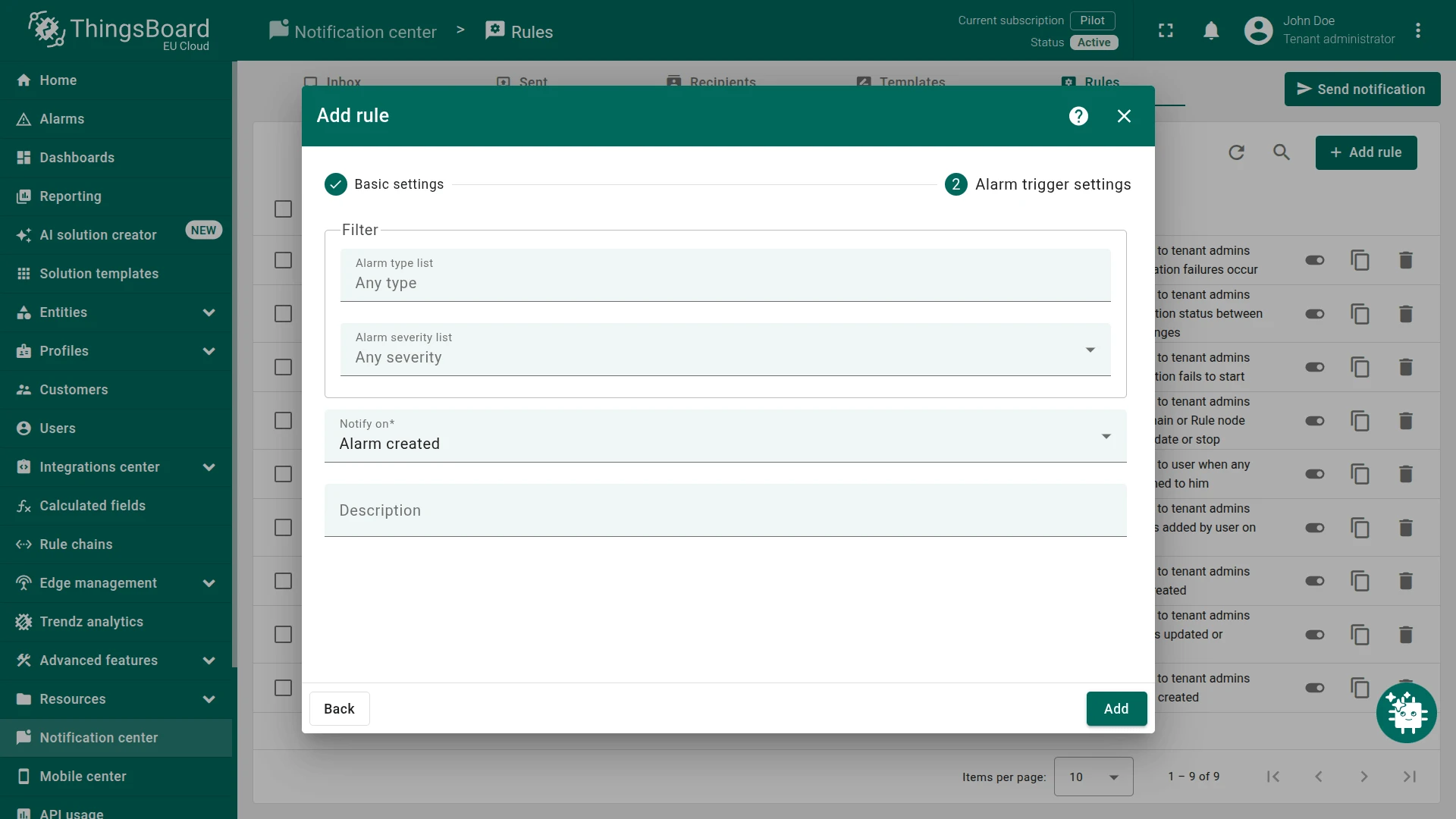Image resolution: width=1456 pixels, height=819 pixels.
Task: Open the help icon in Add rule dialog
Action: [1078, 116]
